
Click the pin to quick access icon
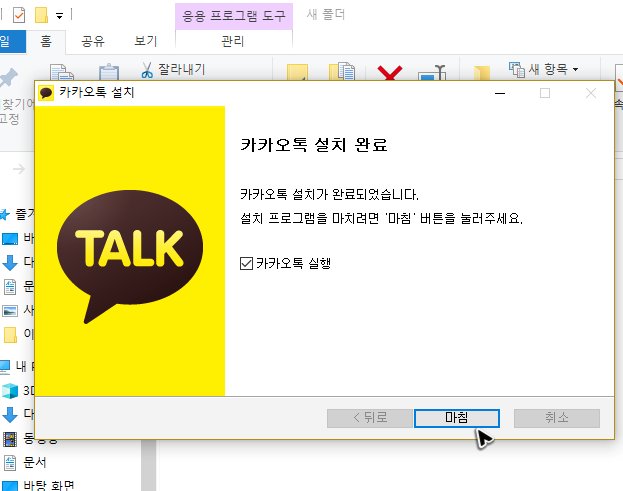(9, 77)
